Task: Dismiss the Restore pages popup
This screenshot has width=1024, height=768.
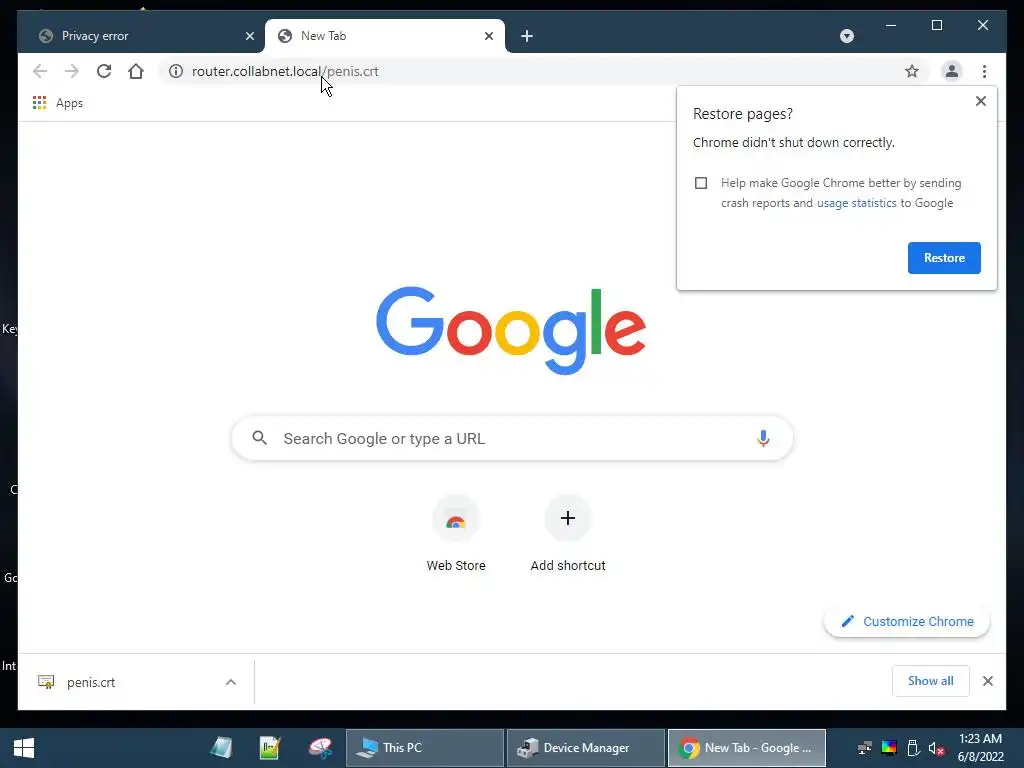Action: point(980,101)
